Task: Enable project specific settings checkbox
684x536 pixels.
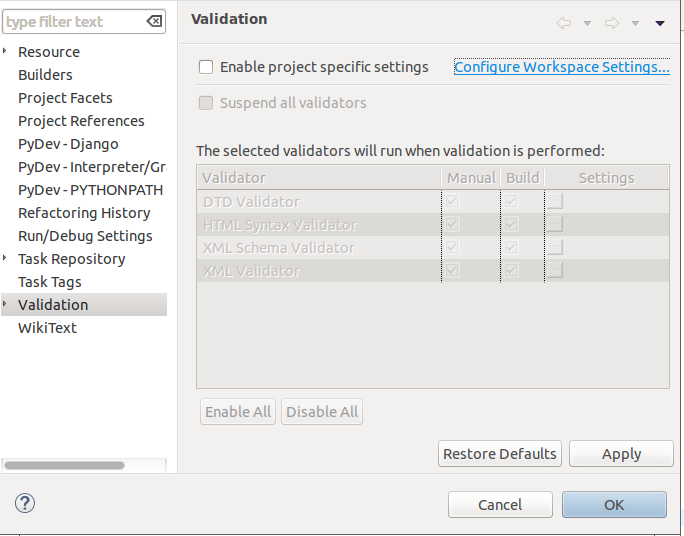Action: click(206, 67)
